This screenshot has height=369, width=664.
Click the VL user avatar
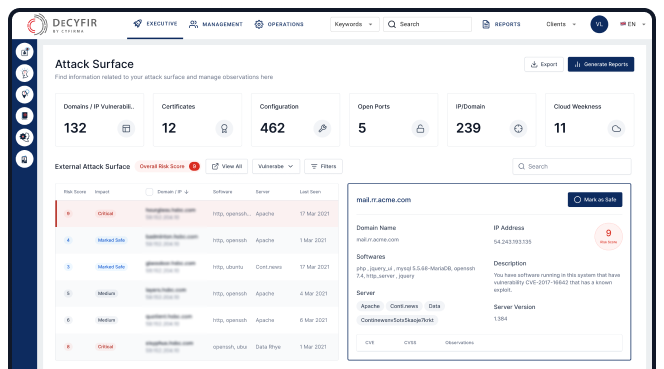[x=599, y=24]
